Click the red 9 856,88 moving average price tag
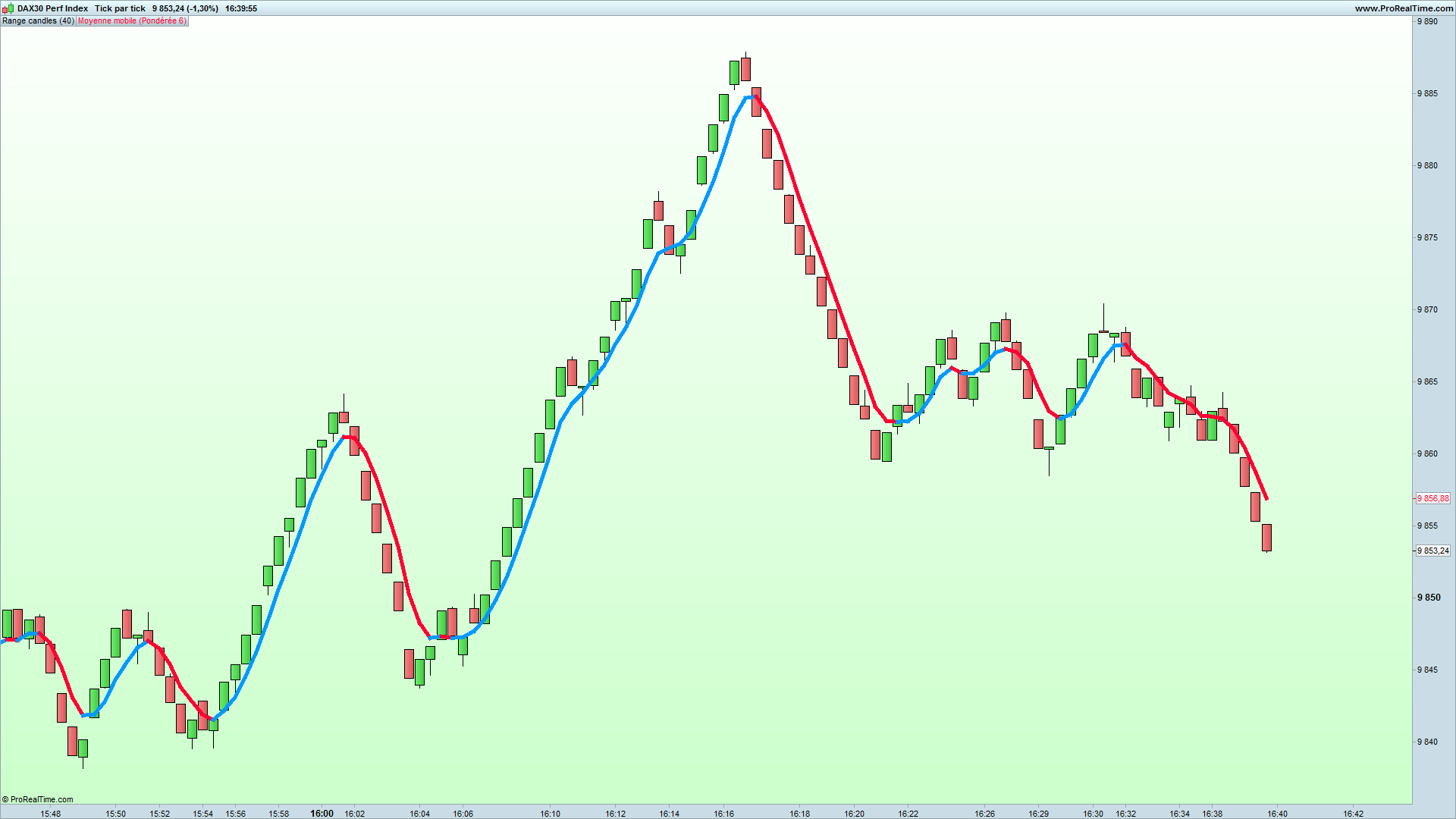The height and width of the screenshot is (819, 1456). 1432,498
